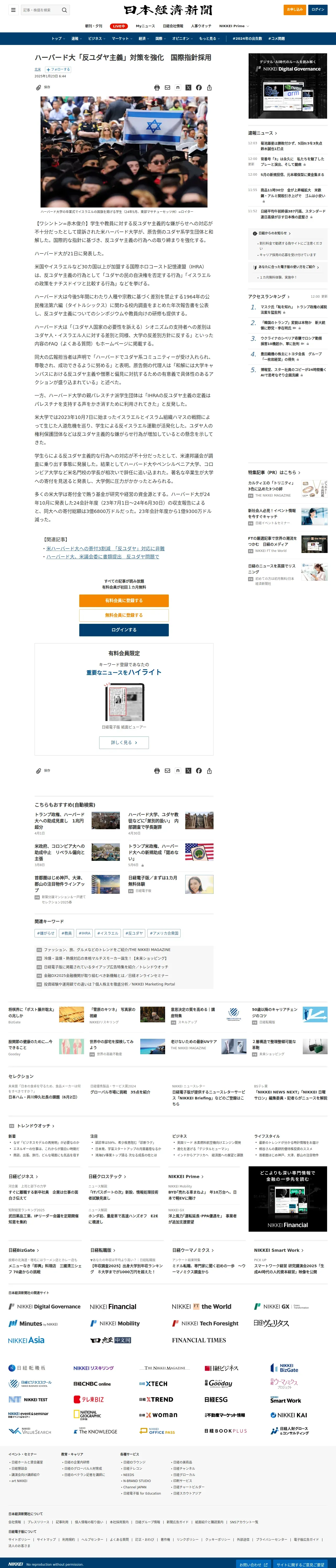336x1568 pixels.
Task: Expand the 国際 dropdown in navigation bar
Action: (160, 38)
